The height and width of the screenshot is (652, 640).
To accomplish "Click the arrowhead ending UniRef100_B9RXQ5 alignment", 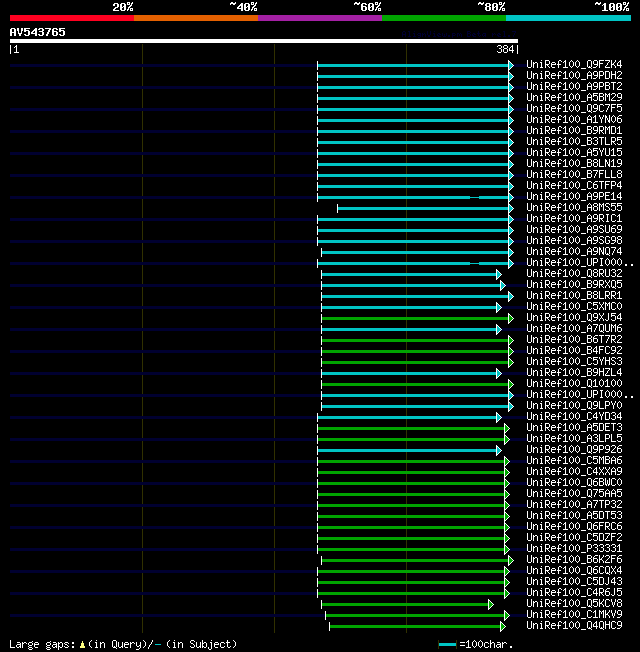I will (503, 286).
